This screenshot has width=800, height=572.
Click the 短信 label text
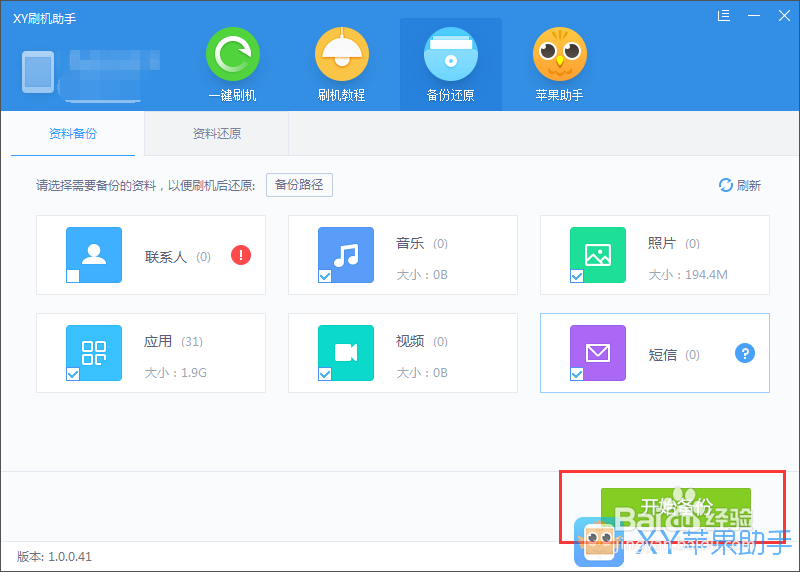(x=662, y=355)
